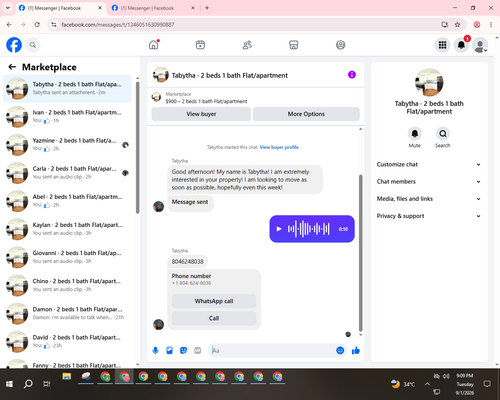Viewport: 500px width, 400px height.
Task: Open the Windows Start menu
Action: point(9,384)
